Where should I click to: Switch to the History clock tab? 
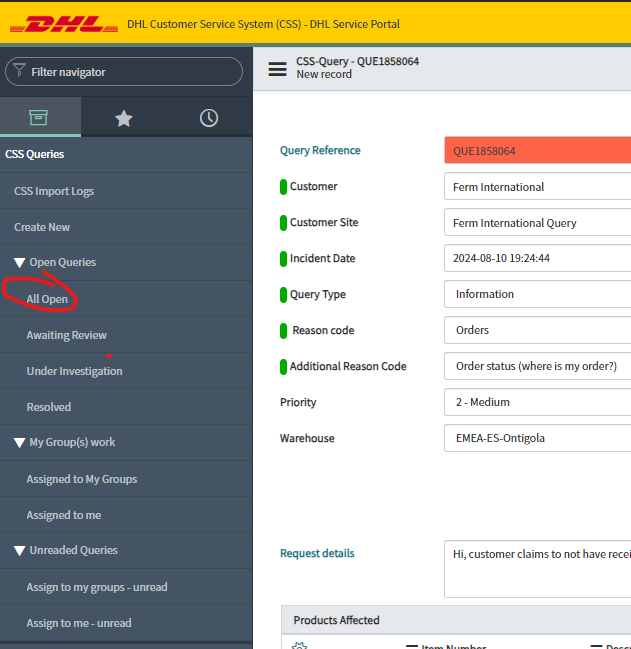tap(209, 118)
